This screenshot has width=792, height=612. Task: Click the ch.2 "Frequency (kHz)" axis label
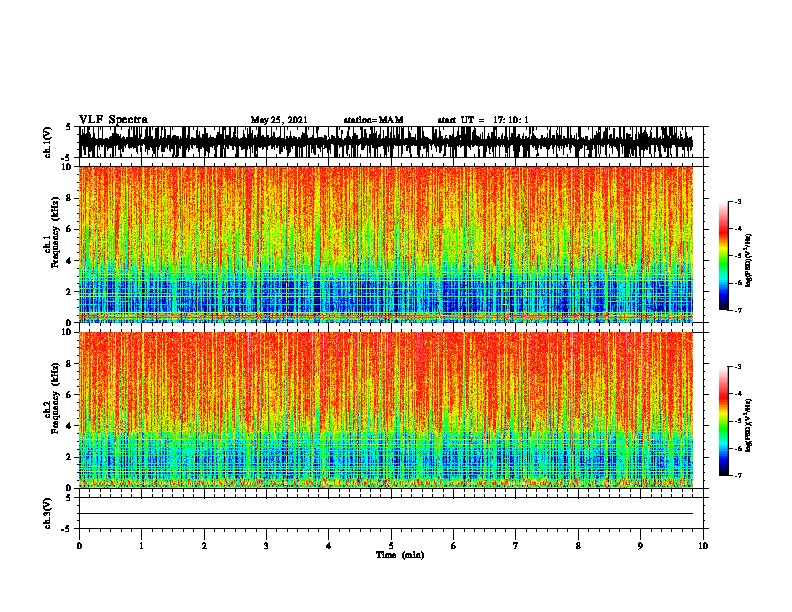55,398
